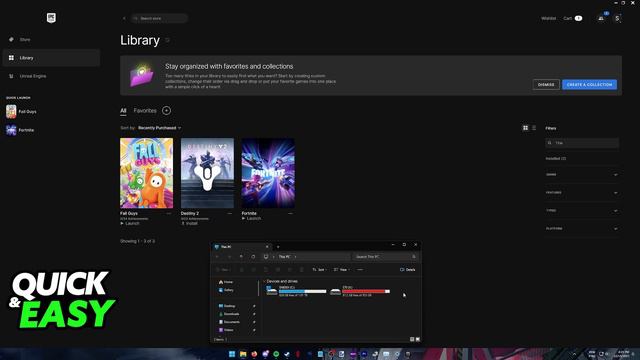Screen dimensions: 640x360
Task: Open the account profile avatar
Action: (617, 18)
